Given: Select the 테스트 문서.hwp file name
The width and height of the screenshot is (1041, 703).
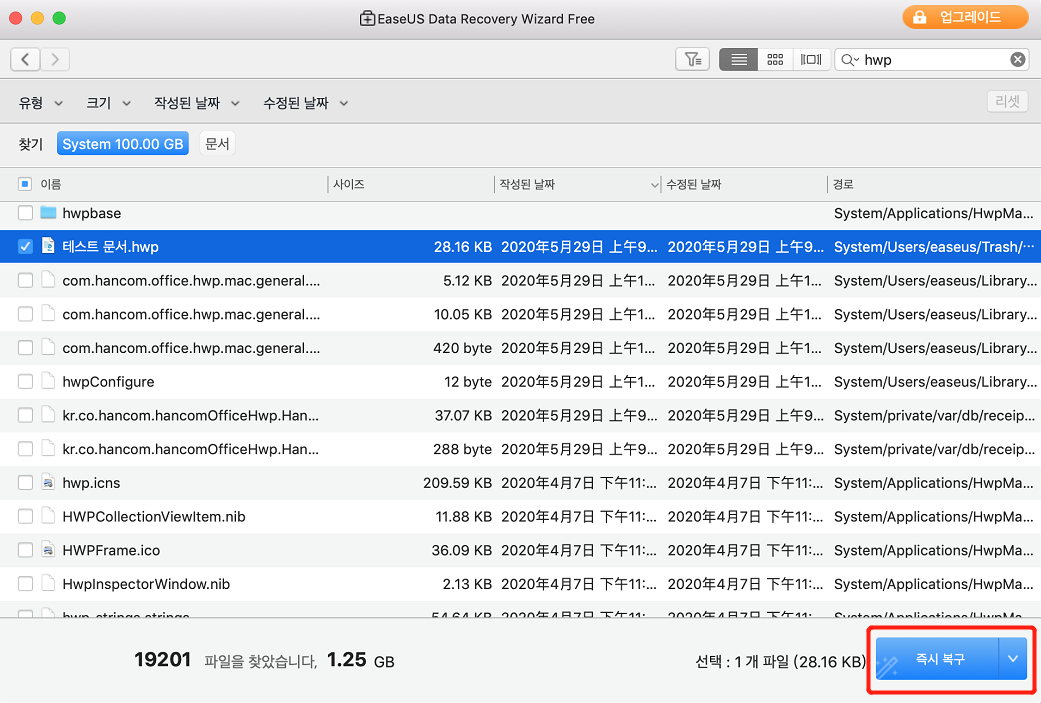Looking at the screenshot, I should pyautogui.click(x=110, y=246).
